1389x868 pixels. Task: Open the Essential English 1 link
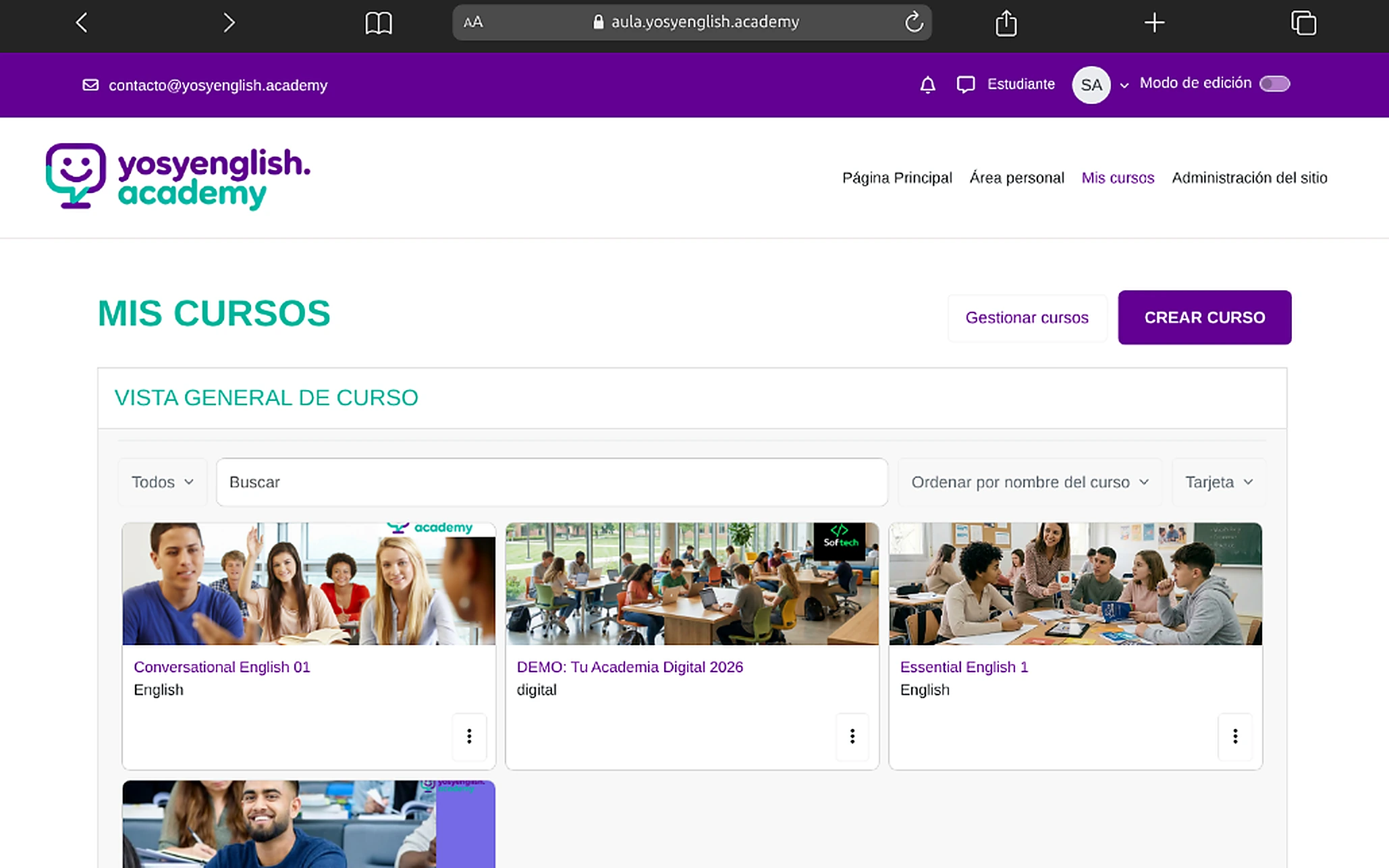click(963, 667)
